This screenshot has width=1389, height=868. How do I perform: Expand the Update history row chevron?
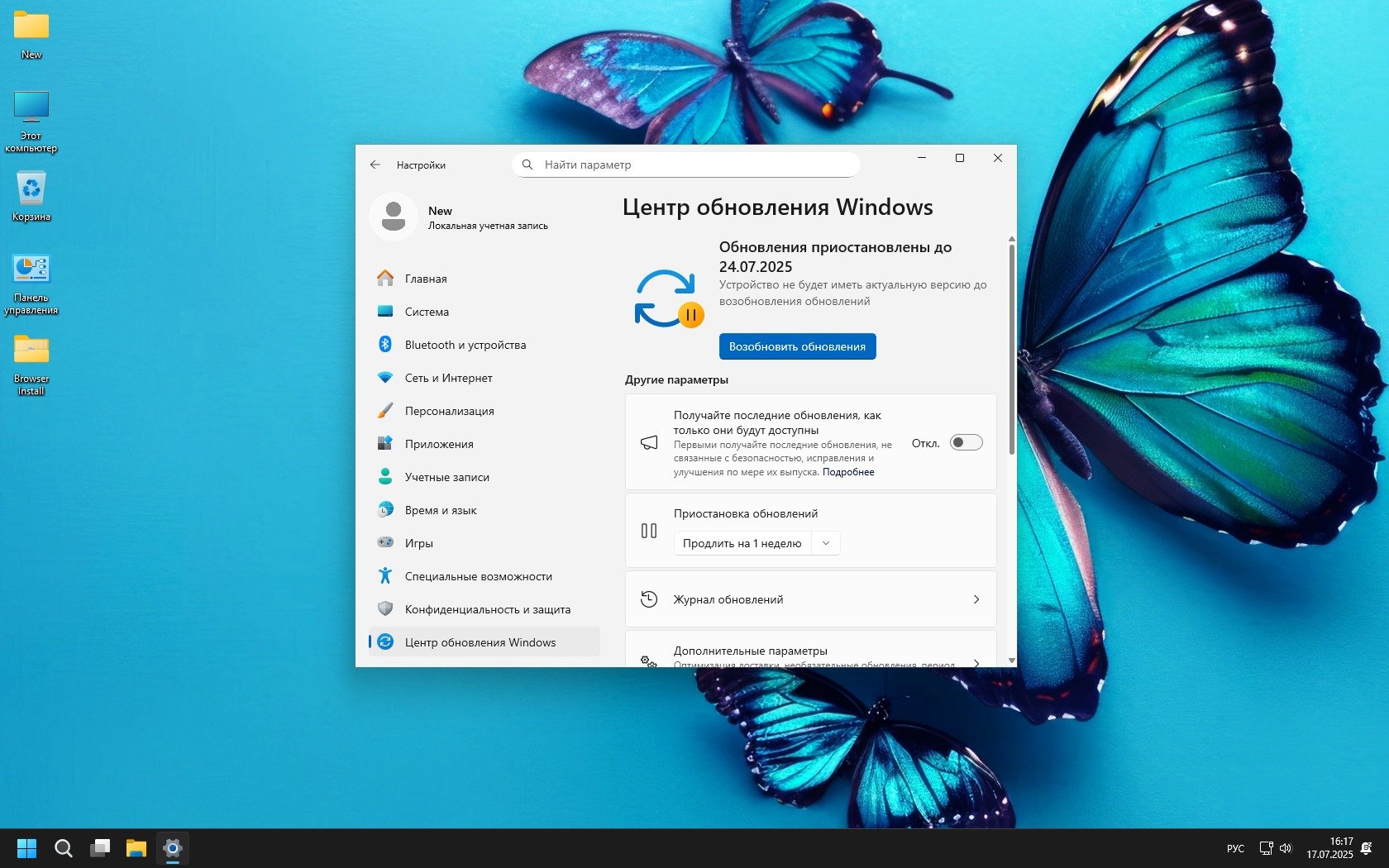(976, 599)
